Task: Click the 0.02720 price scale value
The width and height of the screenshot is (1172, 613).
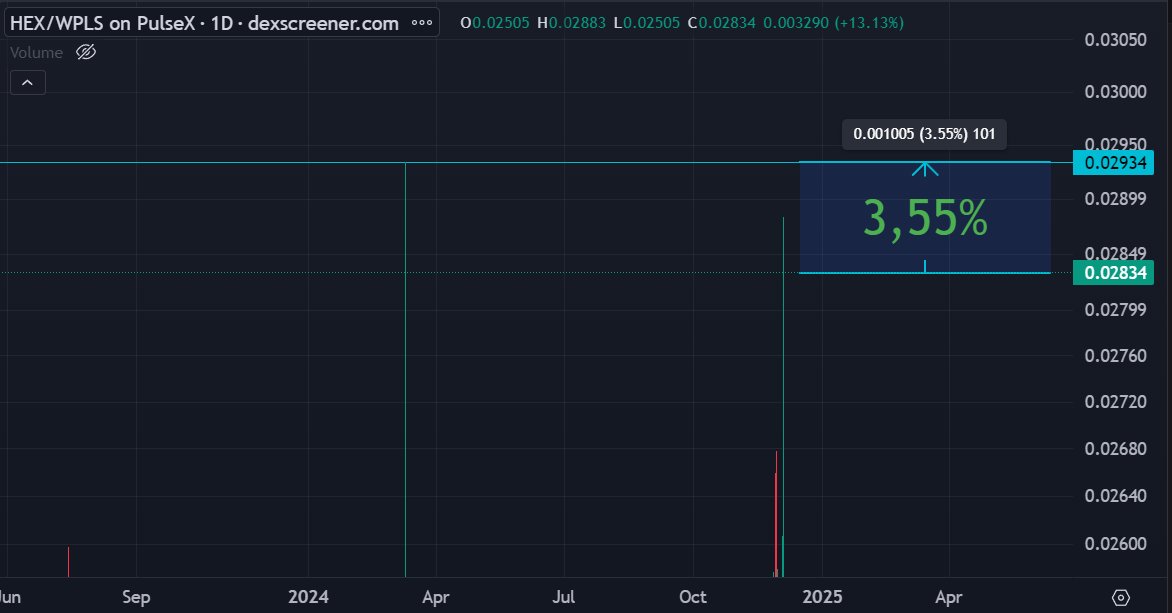Action: click(1115, 401)
